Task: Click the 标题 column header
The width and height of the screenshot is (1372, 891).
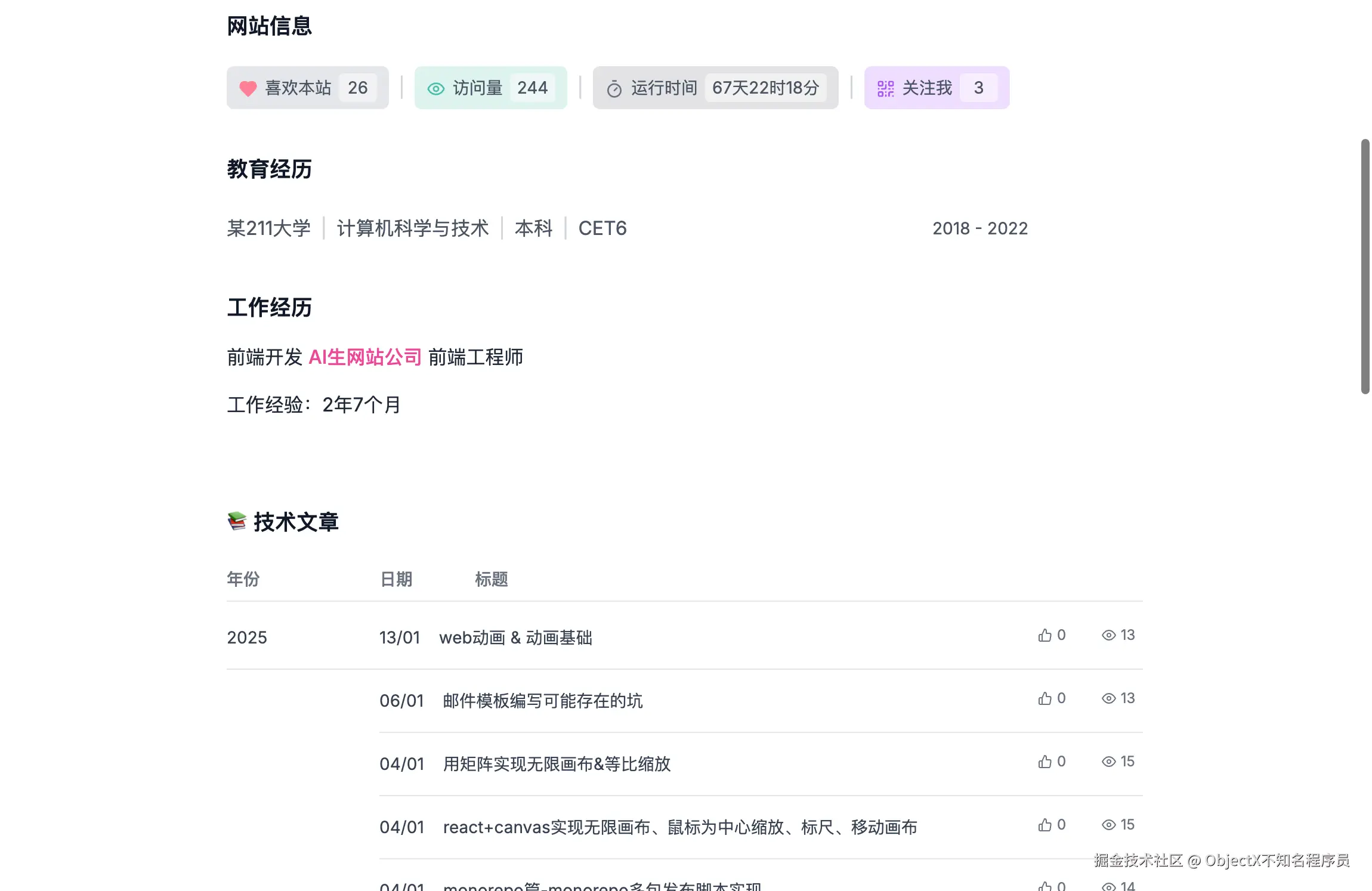Action: [x=491, y=579]
